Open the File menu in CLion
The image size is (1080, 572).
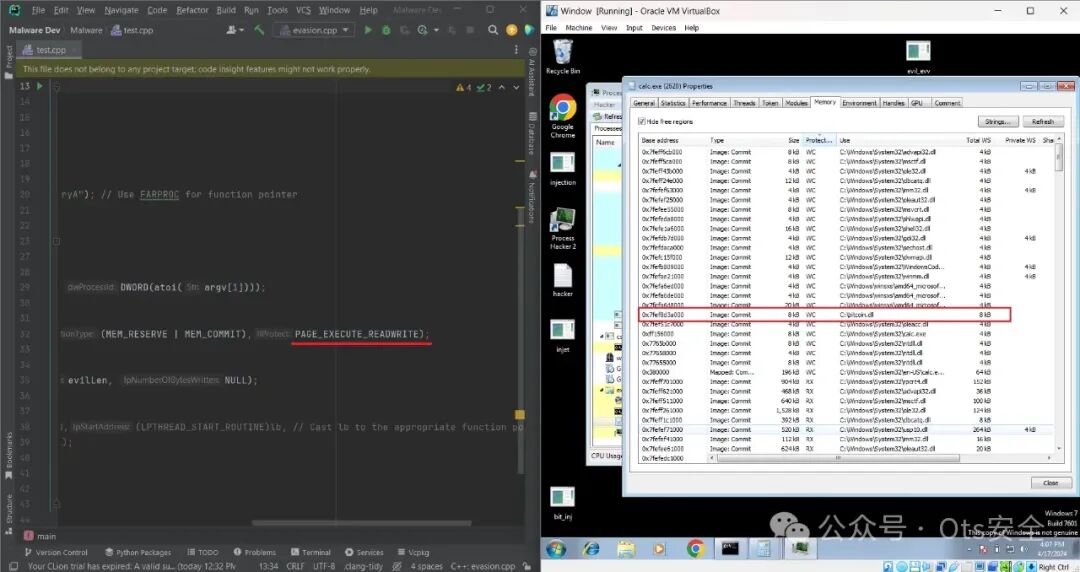tap(39, 10)
